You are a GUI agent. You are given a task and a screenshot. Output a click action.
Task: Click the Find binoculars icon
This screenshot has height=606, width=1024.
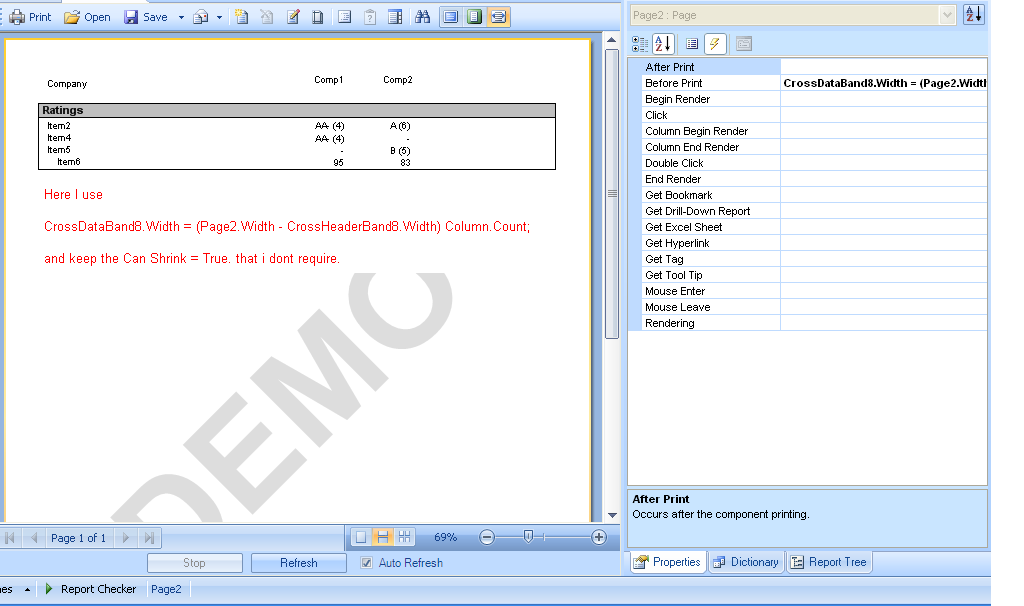[x=422, y=17]
